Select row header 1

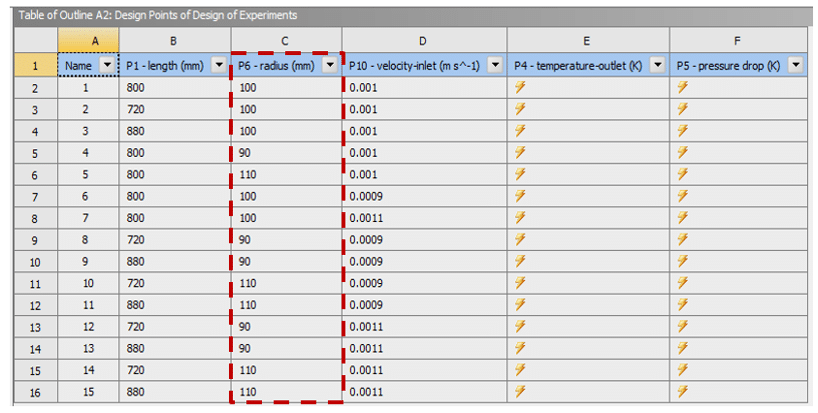(x=35, y=66)
